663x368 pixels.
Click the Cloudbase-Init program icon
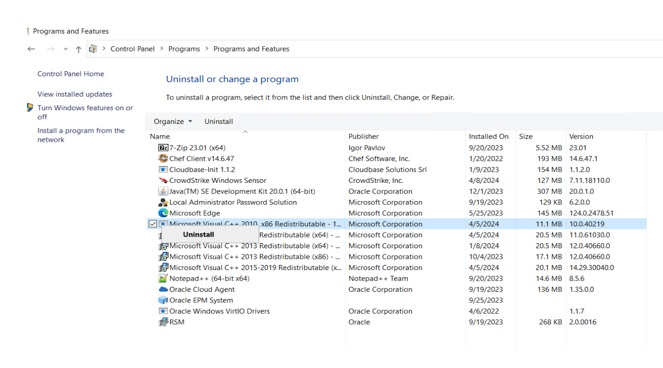pyautogui.click(x=163, y=170)
